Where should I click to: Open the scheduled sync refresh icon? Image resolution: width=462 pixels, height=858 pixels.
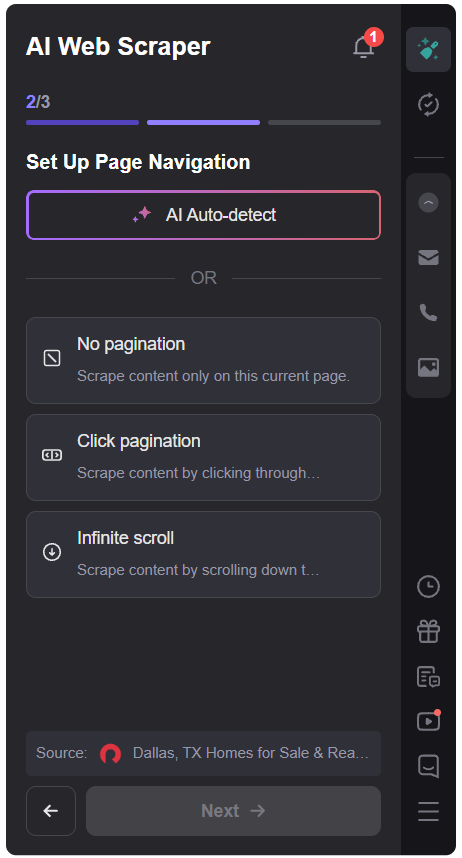coord(429,104)
